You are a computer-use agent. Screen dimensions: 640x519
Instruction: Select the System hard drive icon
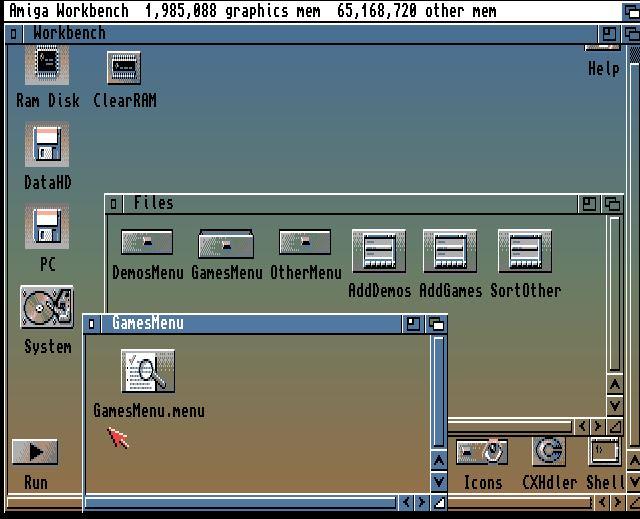coord(47,307)
